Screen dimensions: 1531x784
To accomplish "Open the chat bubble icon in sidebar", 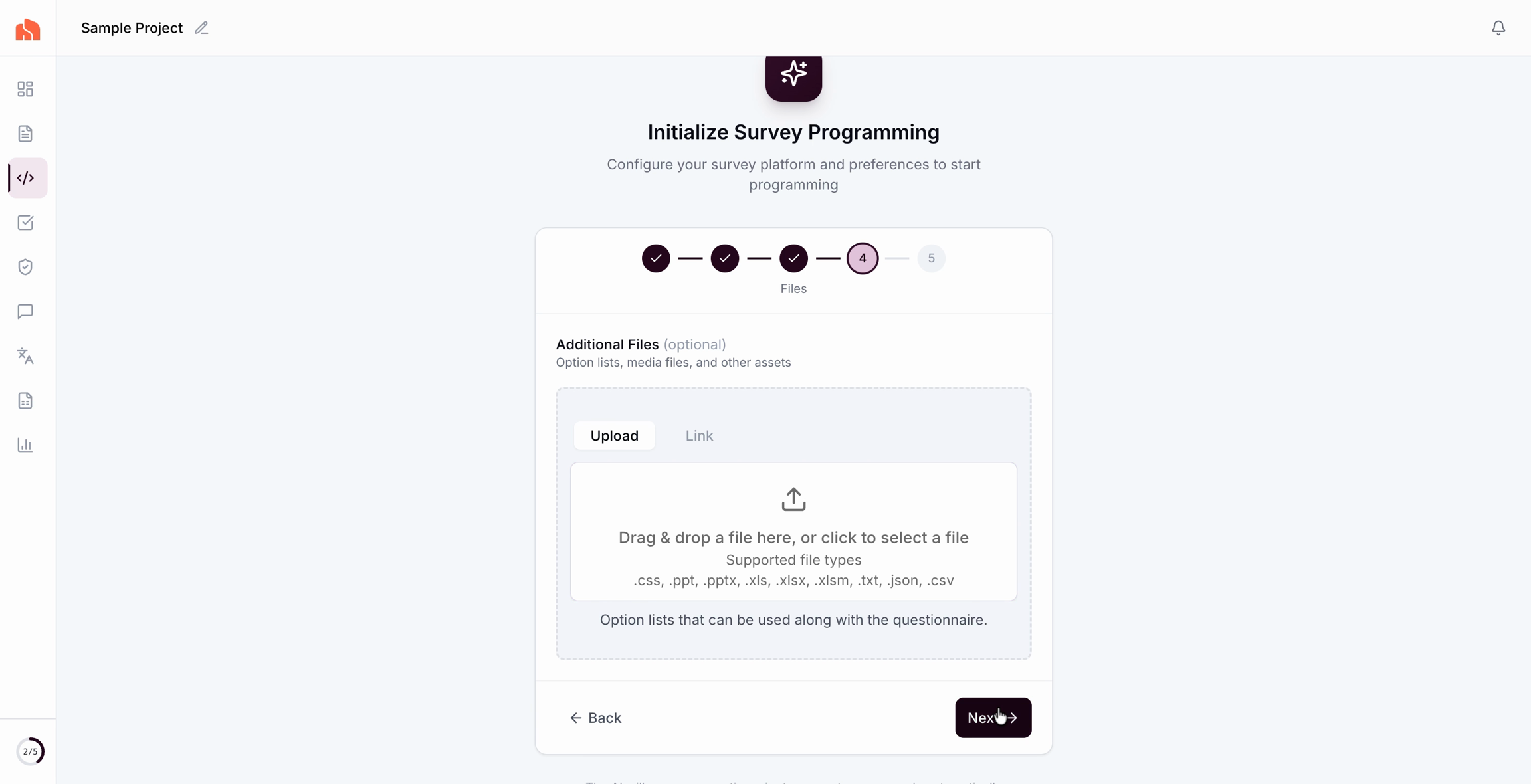I will click(x=25, y=312).
